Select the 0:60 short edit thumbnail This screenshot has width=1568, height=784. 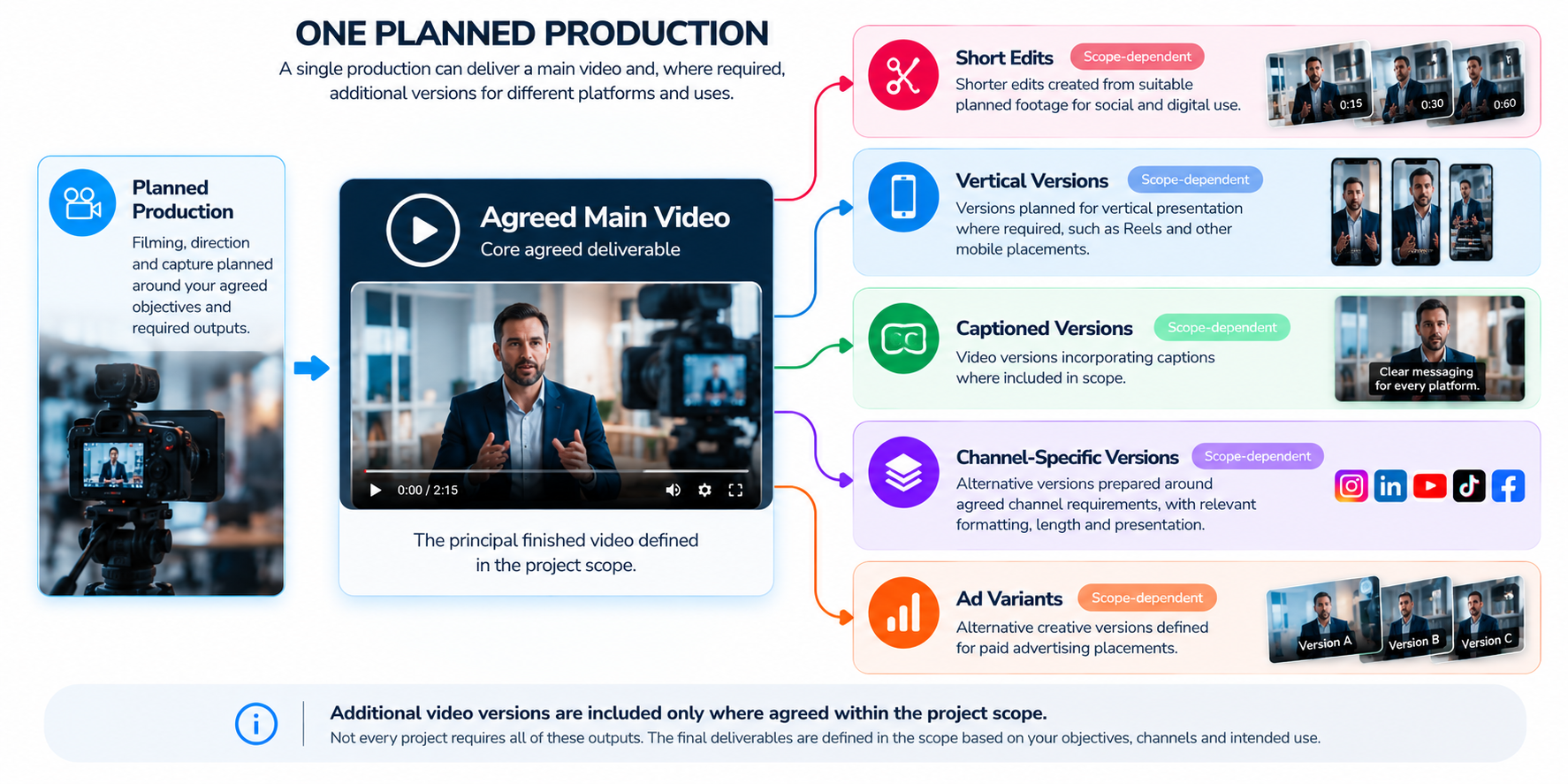(1488, 82)
